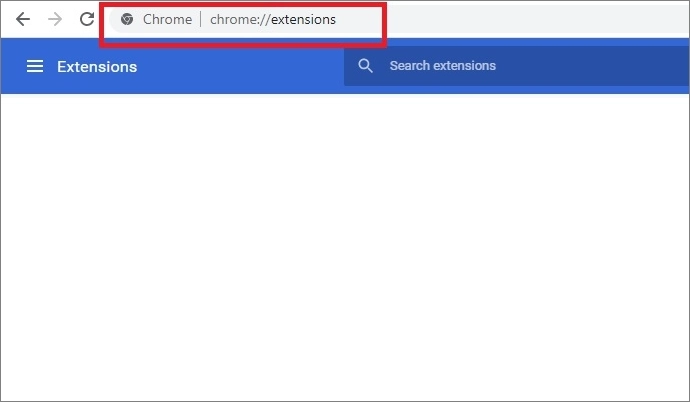Click the "Search extensions" placeholder text

coord(442,66)
